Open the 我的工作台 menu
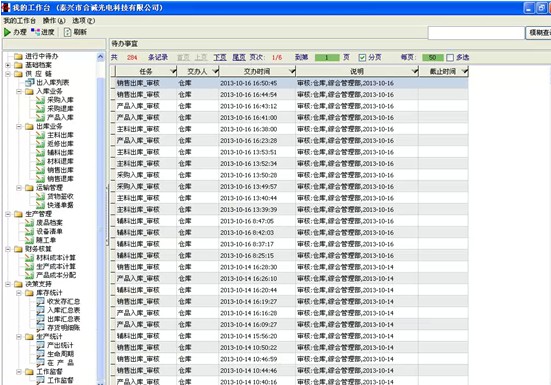 coord(19,21)
